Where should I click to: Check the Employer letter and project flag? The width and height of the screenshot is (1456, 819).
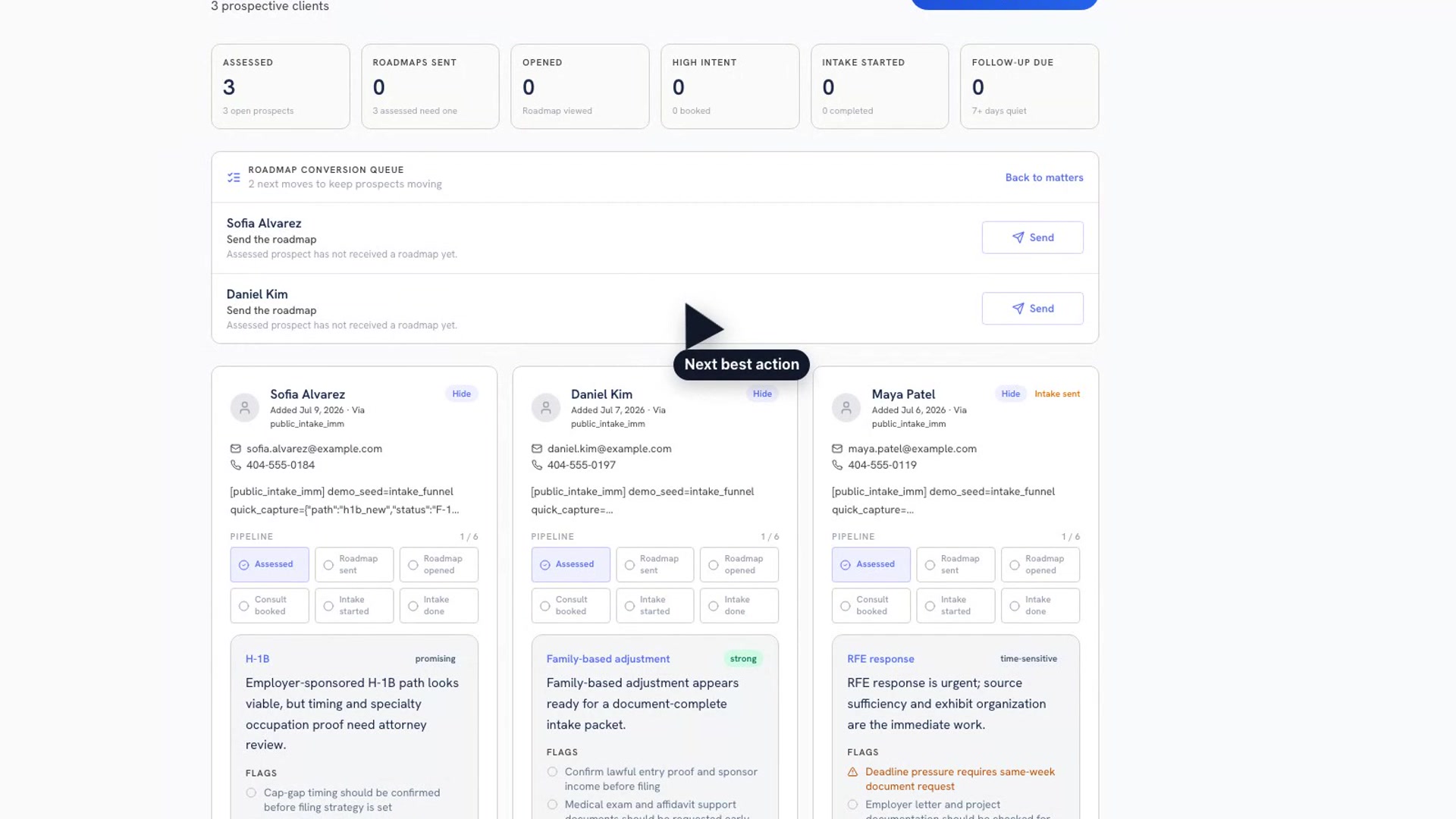click(852, 805)
